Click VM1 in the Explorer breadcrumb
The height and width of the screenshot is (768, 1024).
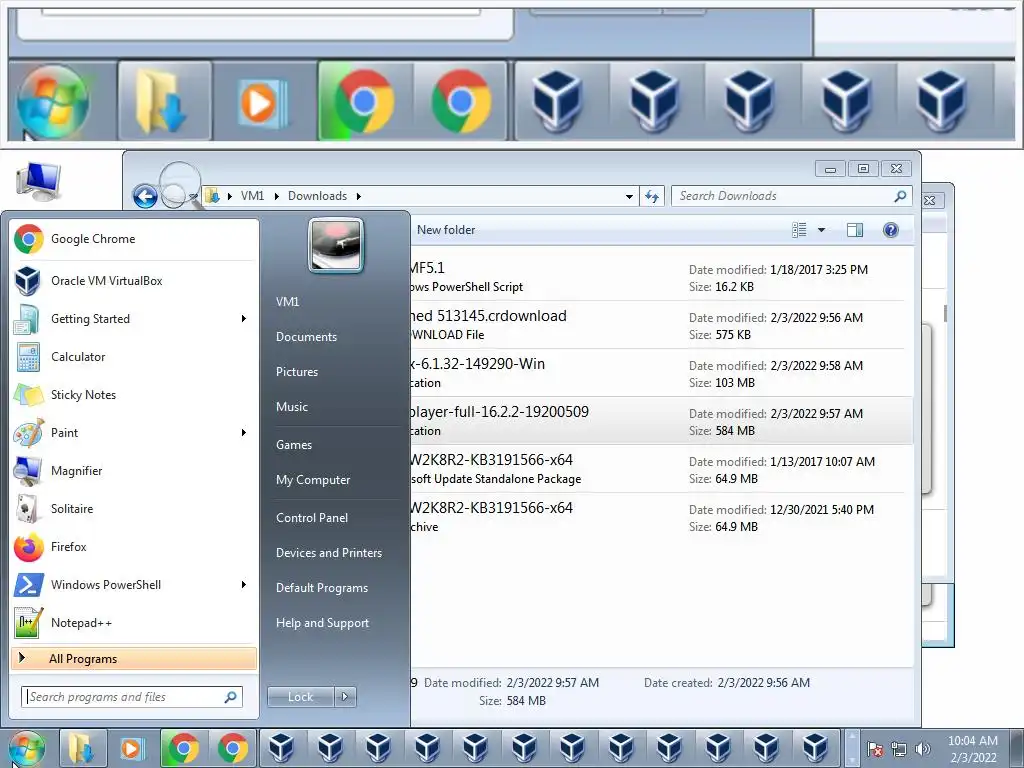(252, 196)
